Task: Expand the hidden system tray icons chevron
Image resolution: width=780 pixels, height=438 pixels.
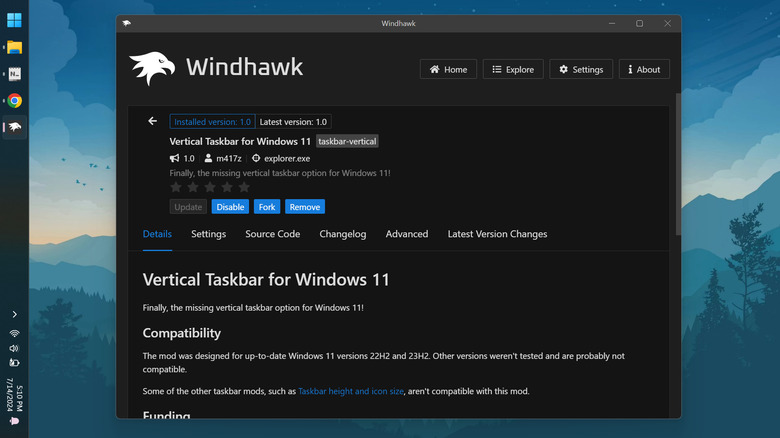Action: coord(14,315)
